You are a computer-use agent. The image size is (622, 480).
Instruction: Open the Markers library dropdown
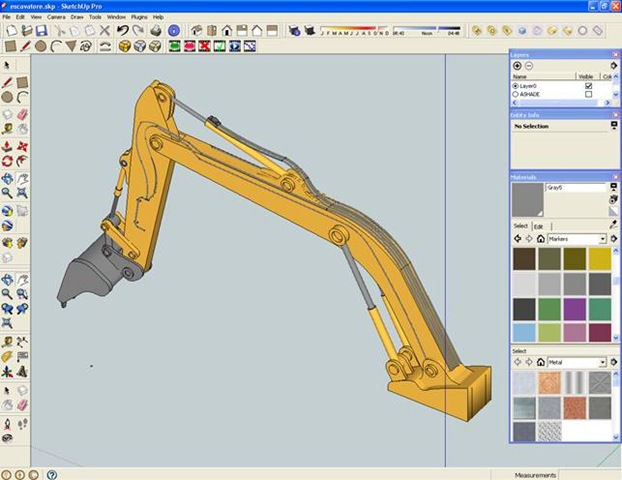point(603,239)
